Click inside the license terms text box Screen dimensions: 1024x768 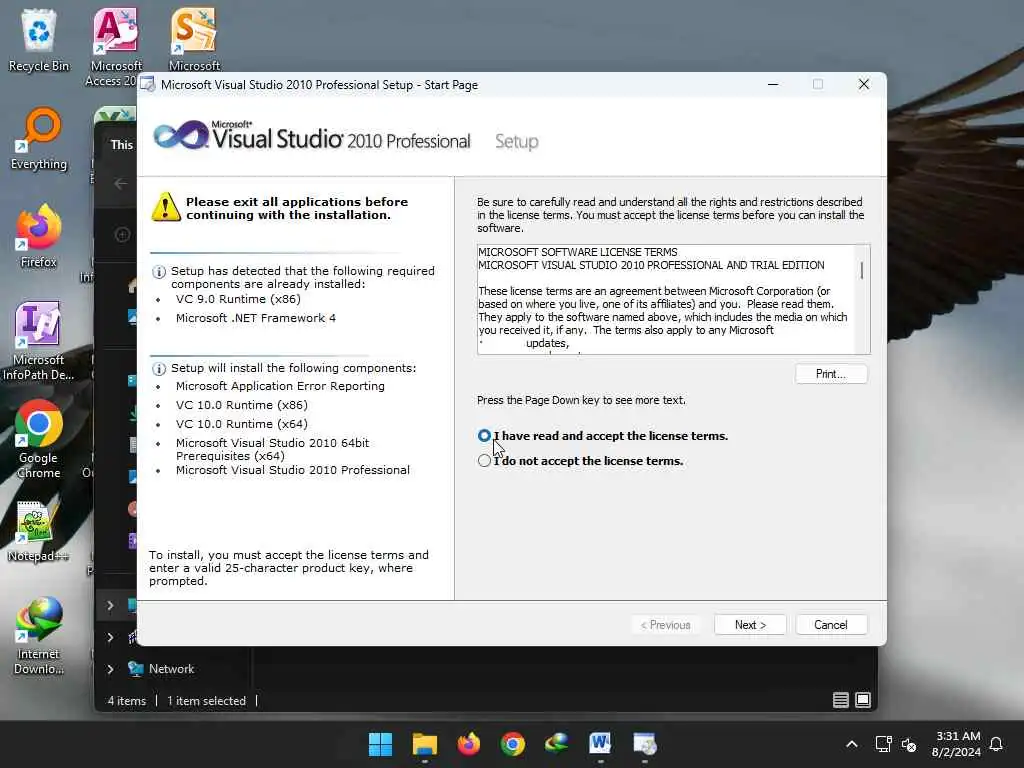[x=666, y=300]
